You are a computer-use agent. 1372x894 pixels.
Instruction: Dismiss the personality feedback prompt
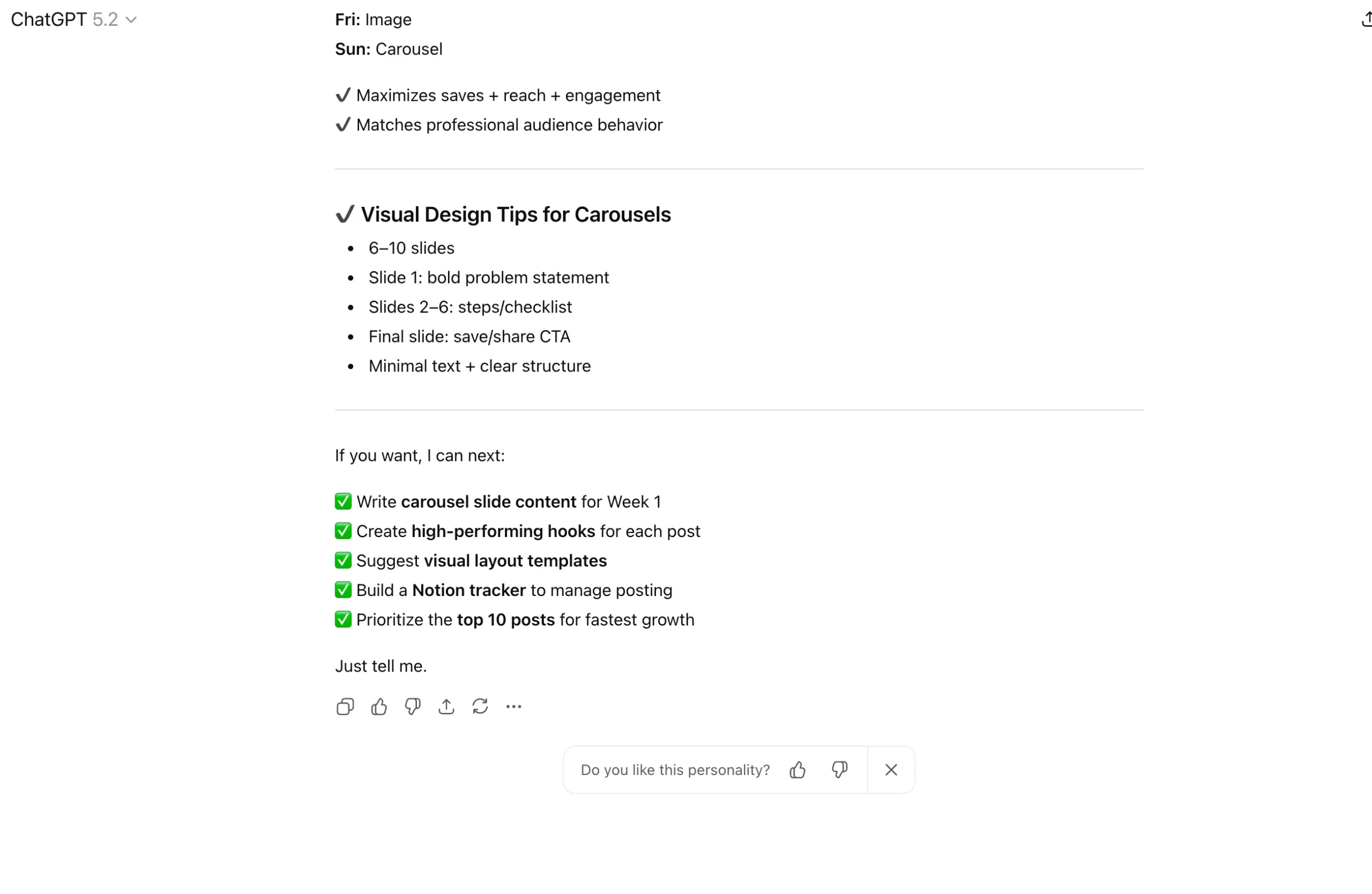pyautogui.click(x=891, y=770)
